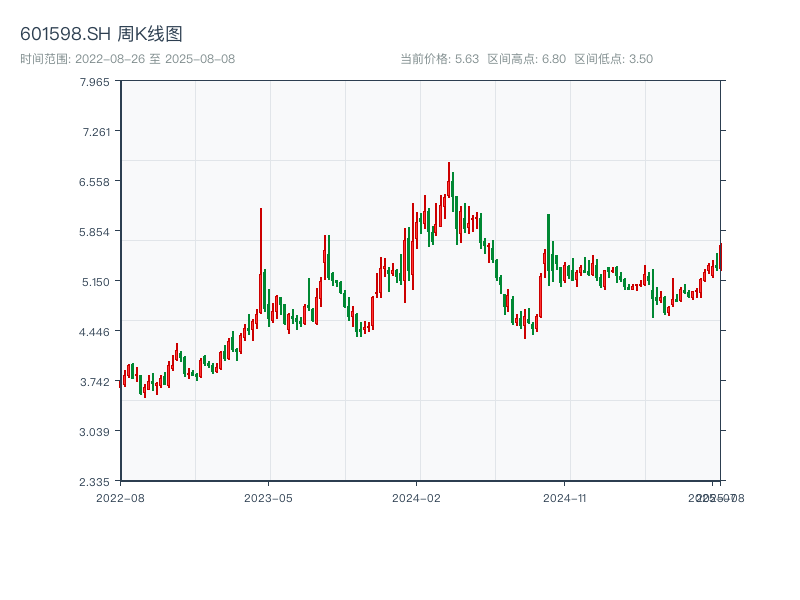
Task: Click the overlapping 2025-07 rightmost date label
Action: click(x=712, y=497)
